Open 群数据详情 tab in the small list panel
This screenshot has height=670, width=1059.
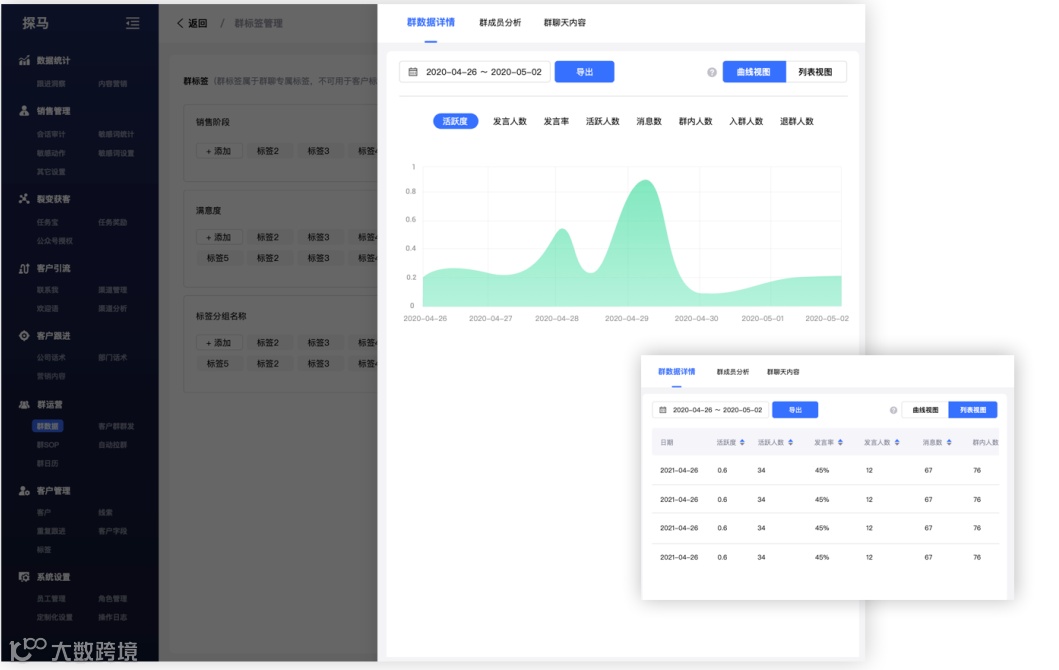click(677, 372)
